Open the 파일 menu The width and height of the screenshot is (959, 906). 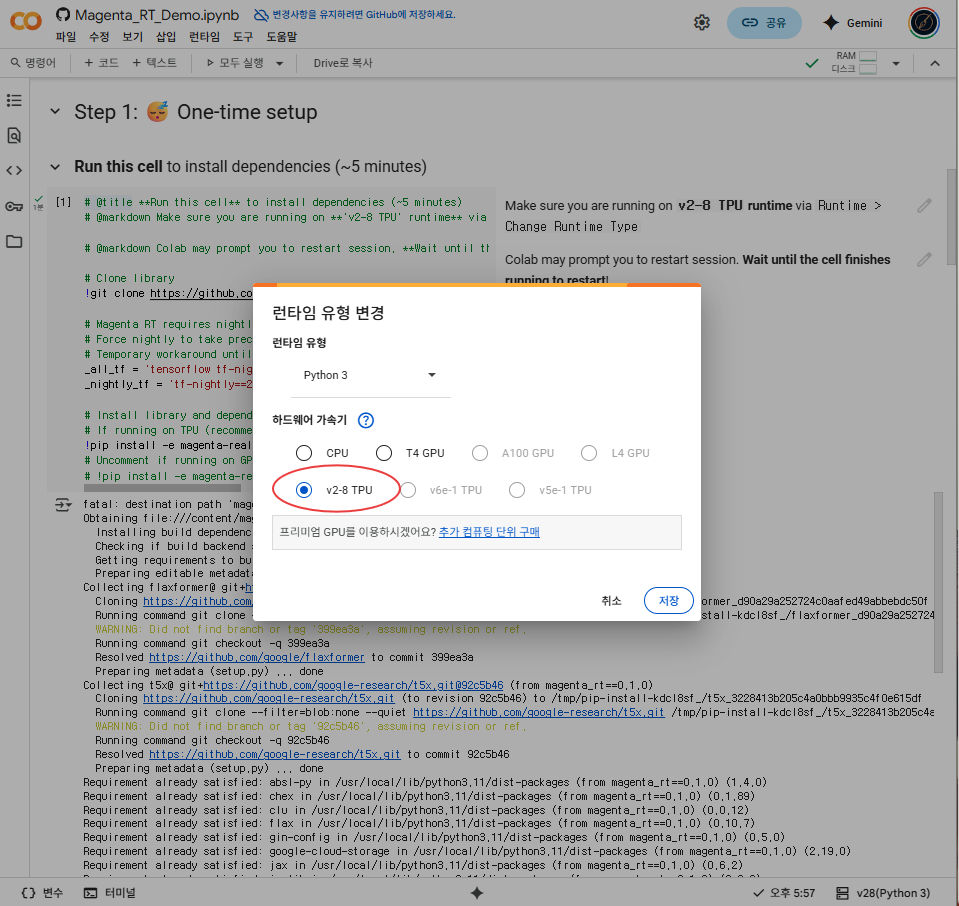(x=65, y=37)
